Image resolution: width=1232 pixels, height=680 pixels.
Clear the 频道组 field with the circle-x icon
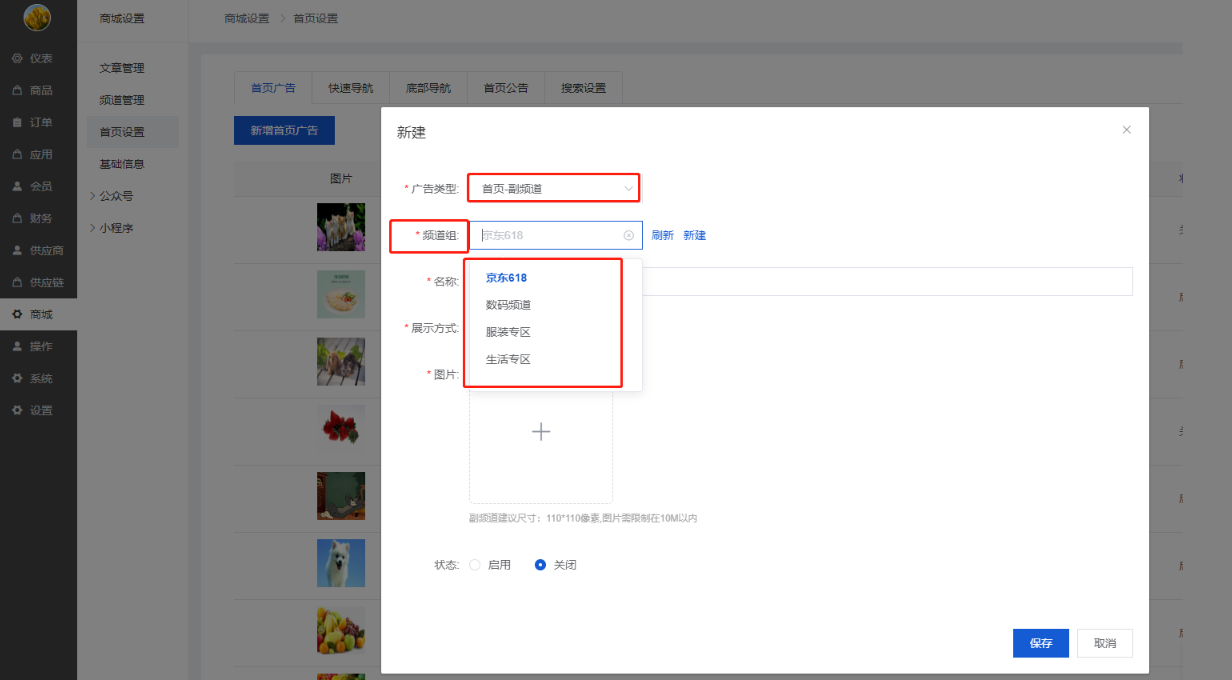[x=629, y=236]
